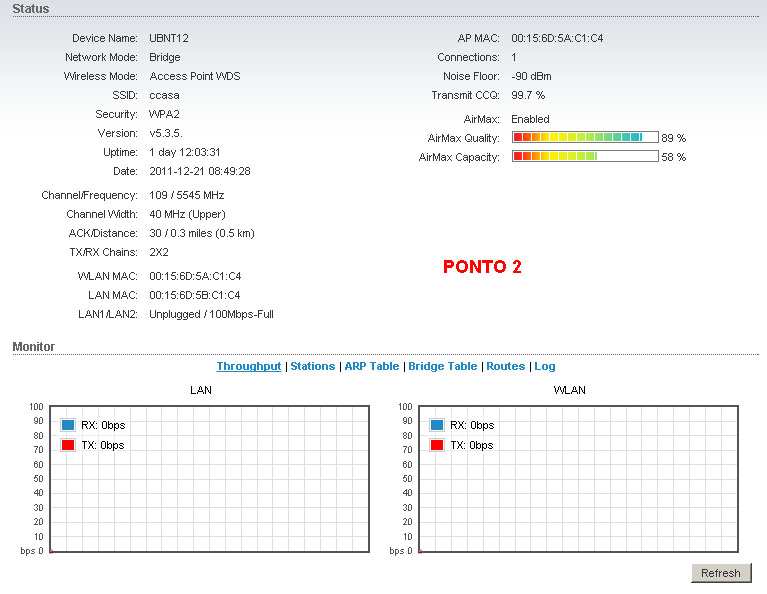767x594 pixels.
Task: Click the LAN throughput graph title
Action: [x=201, y=390]
